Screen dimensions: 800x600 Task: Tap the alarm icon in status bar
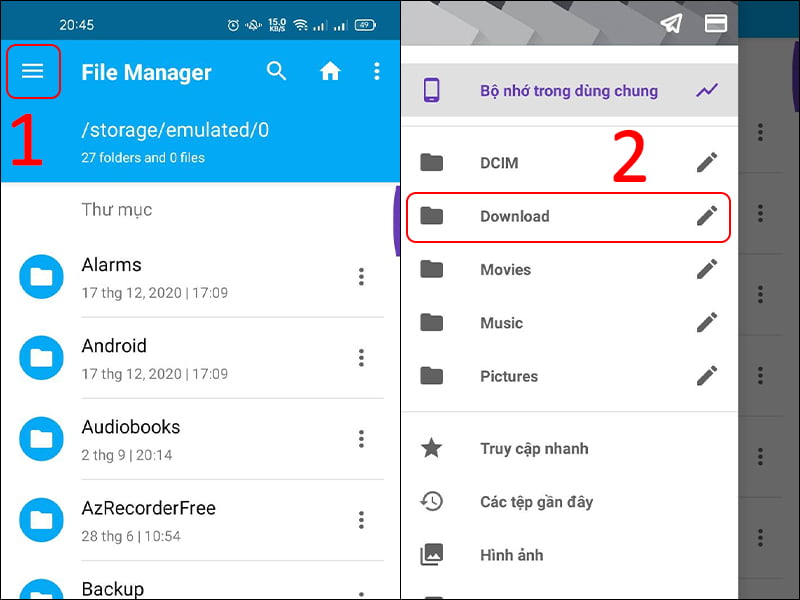click(233, 25)
